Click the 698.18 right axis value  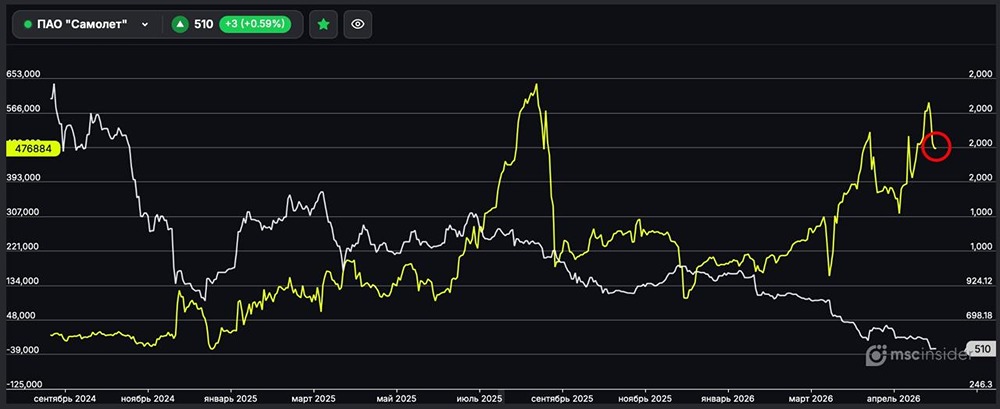980,316
